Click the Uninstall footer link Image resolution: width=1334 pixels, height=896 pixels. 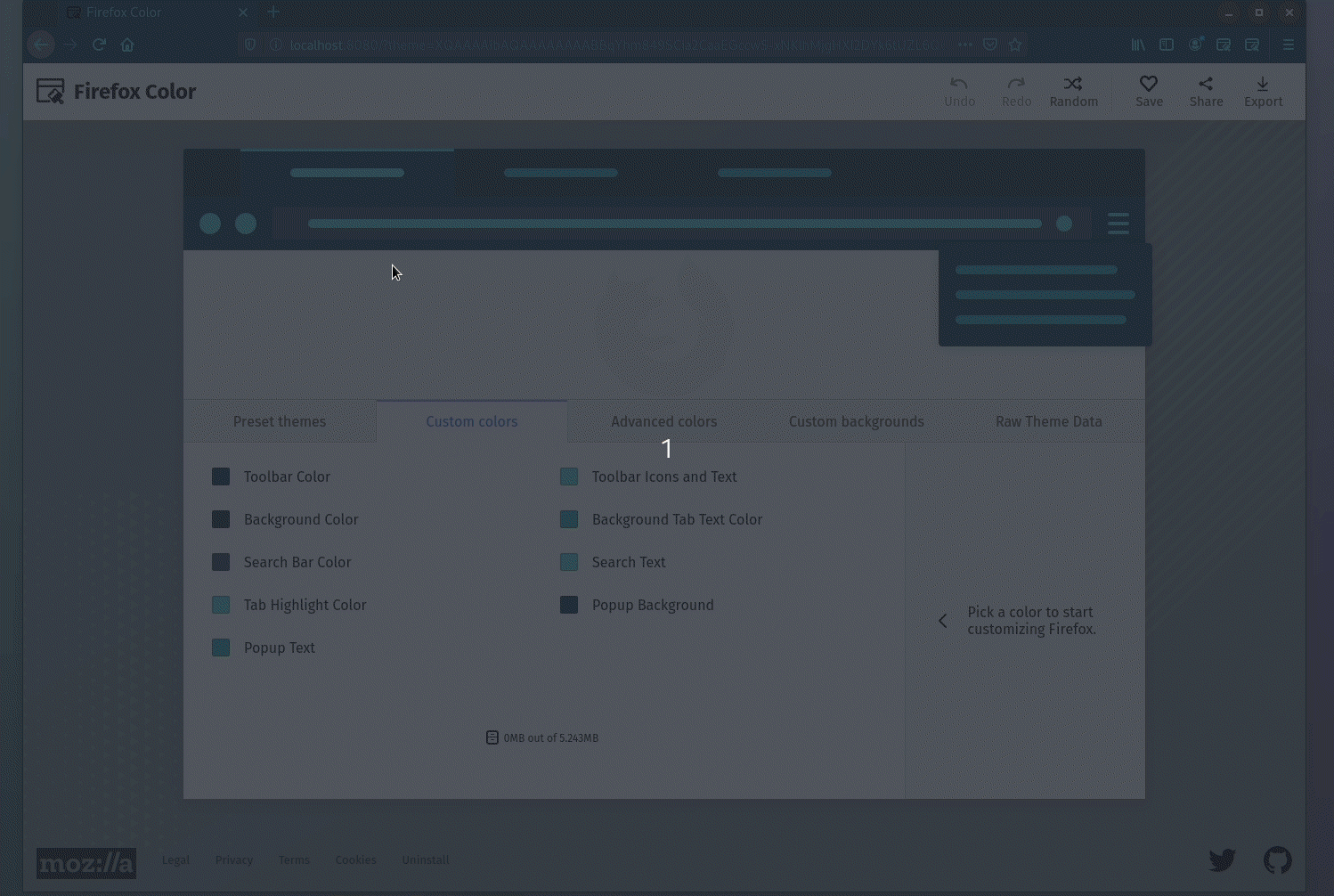pyautogui.click(x=425, y=859)
